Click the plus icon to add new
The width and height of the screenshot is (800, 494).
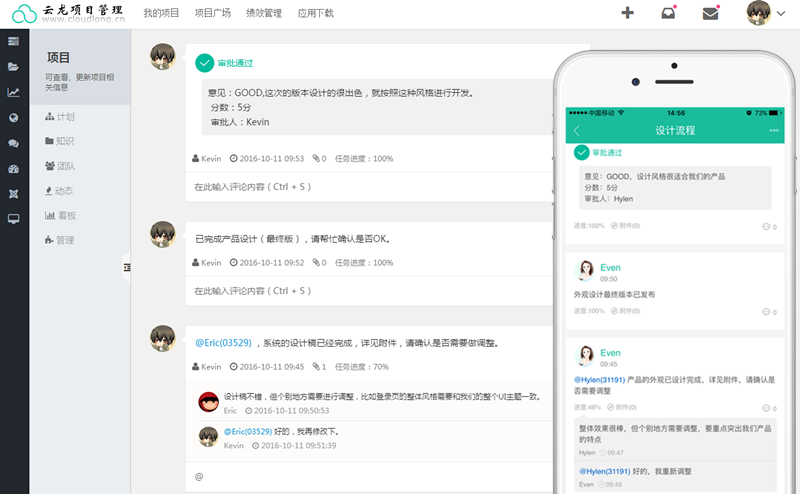(x=627, y=13)
